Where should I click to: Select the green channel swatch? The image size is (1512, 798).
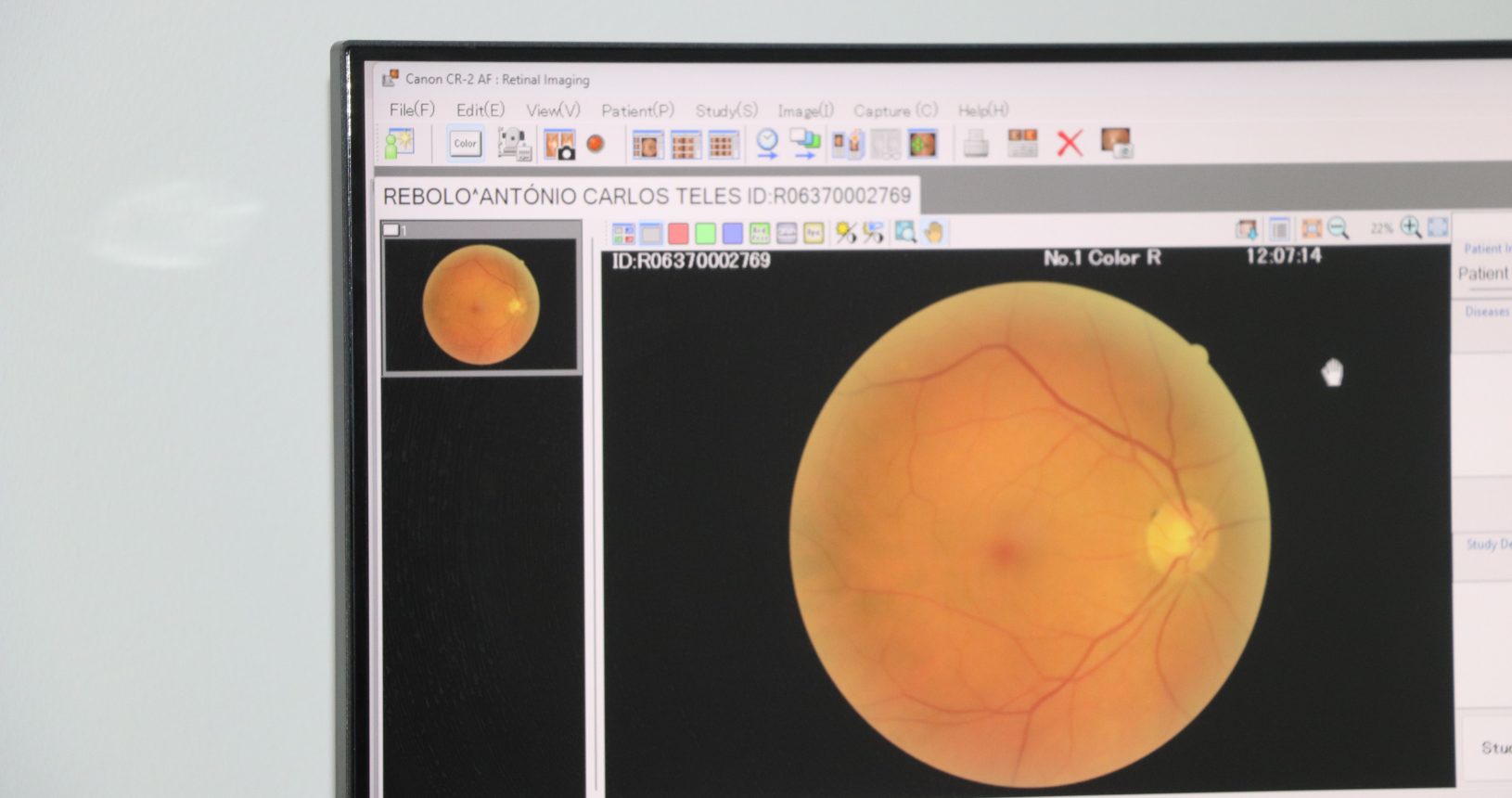705,233
